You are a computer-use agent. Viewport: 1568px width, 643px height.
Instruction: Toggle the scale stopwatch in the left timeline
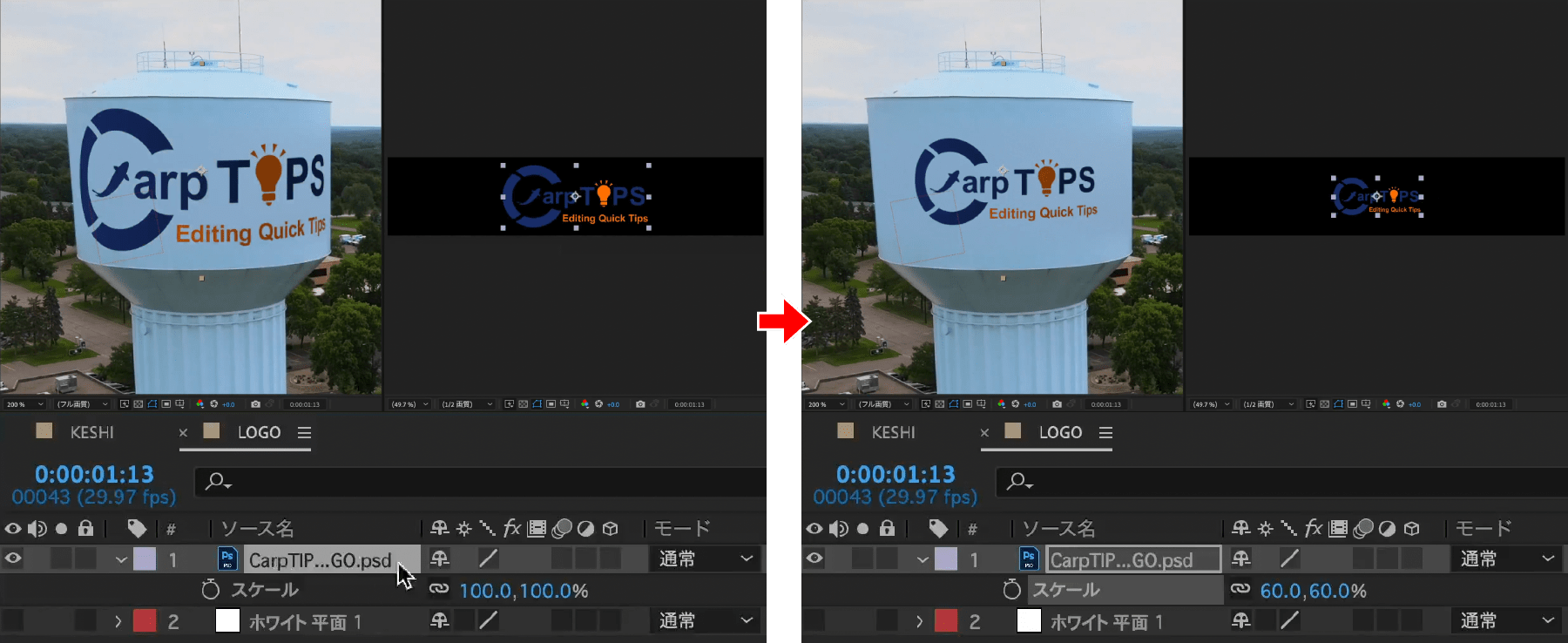pos(210,589)
